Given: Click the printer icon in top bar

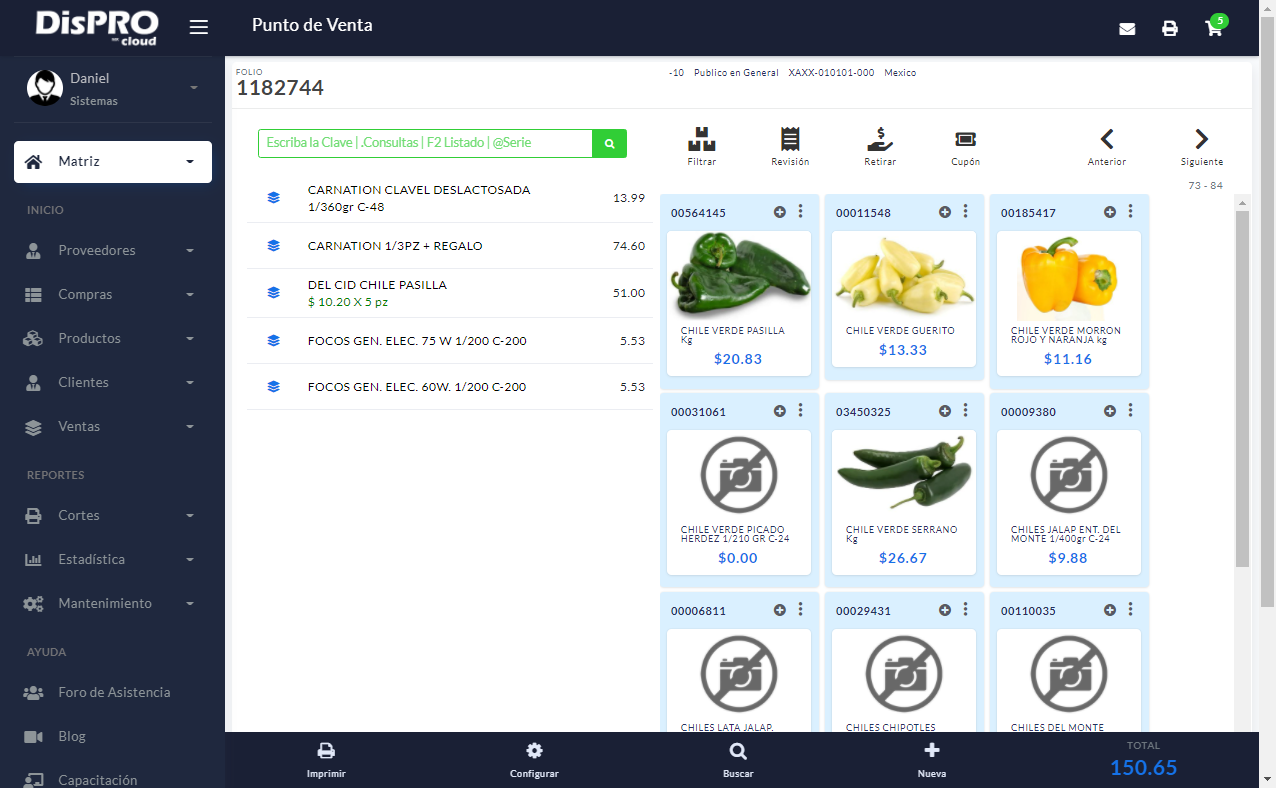Looking at the screenshot, I should point(1170,29).
